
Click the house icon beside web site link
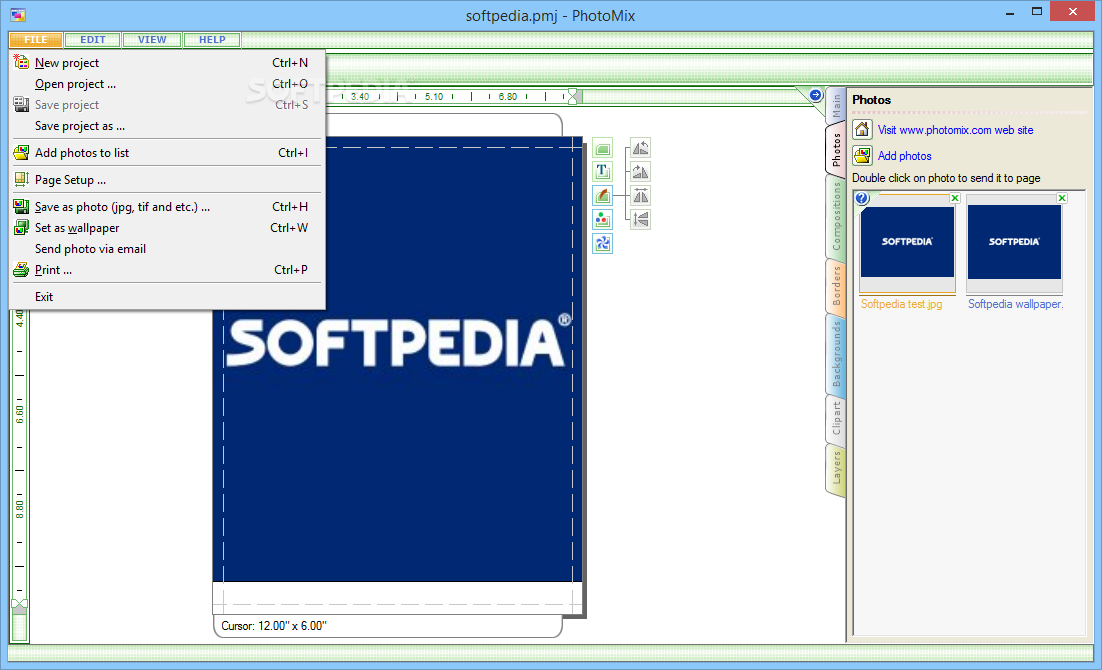click(862, 129)
